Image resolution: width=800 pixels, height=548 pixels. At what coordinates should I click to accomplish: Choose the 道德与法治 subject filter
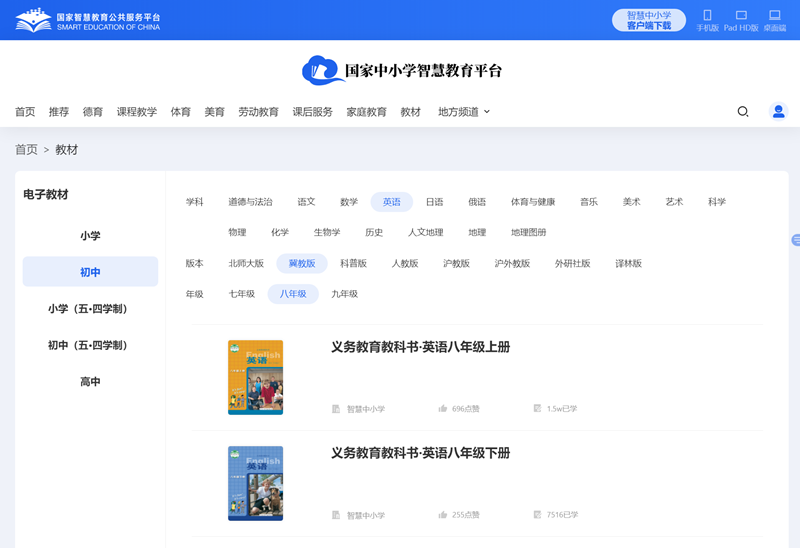pyautogui.click(x=250, y=202)
